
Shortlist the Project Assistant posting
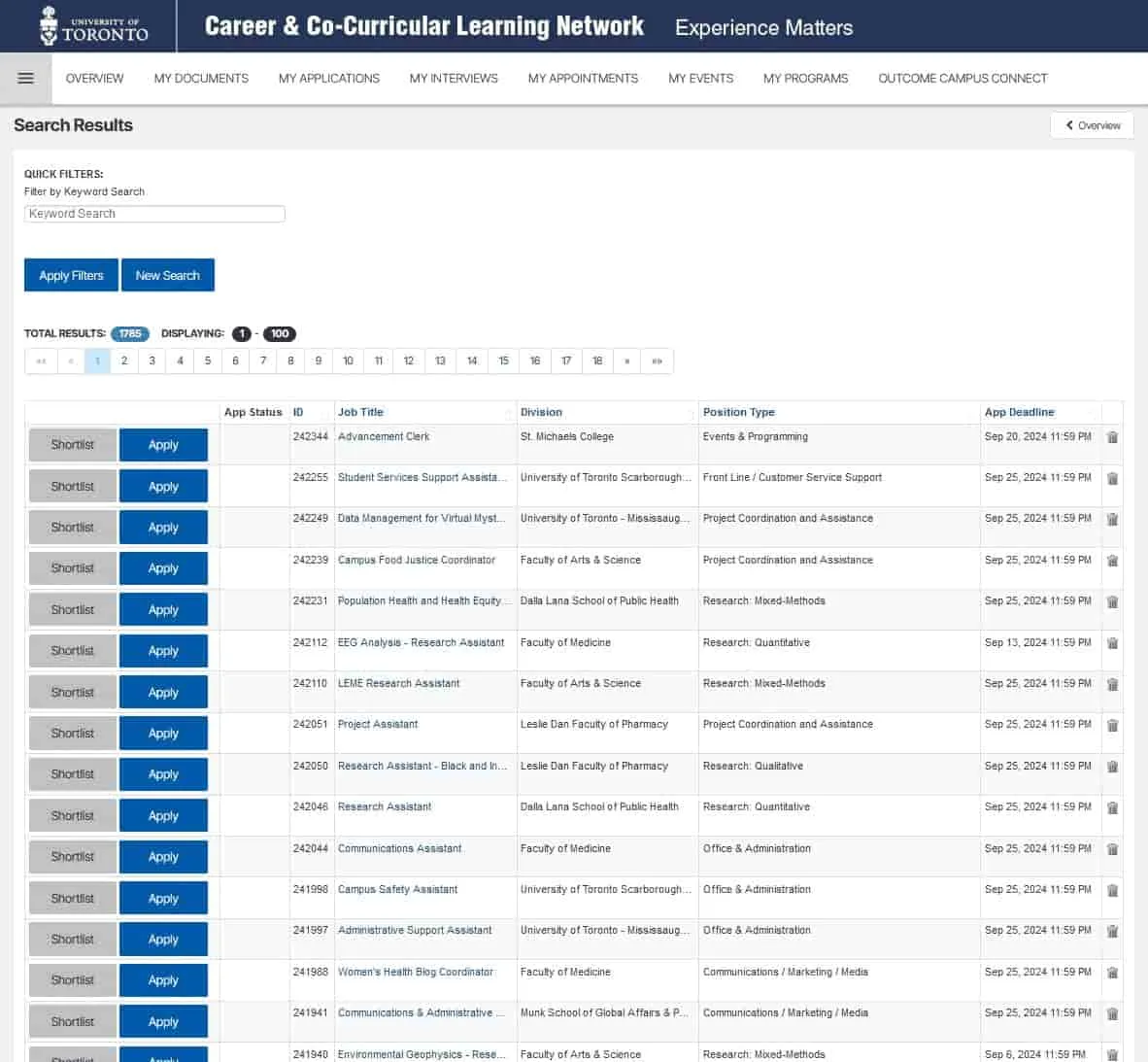coord(72,733)
